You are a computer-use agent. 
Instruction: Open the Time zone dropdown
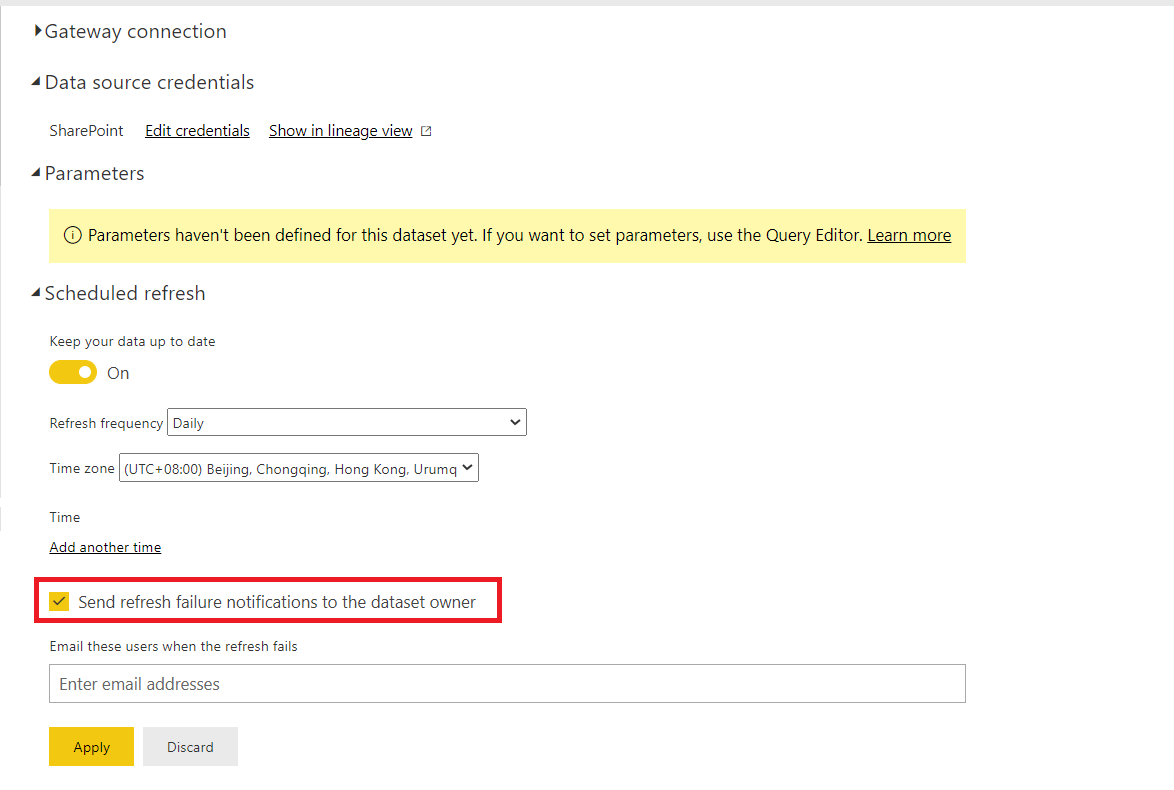click(299, 468)
